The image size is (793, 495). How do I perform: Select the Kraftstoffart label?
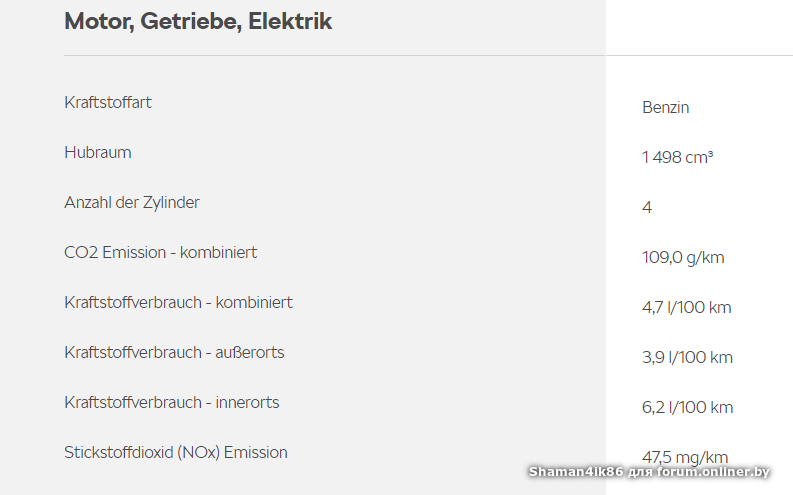click(x=108, y=102)
